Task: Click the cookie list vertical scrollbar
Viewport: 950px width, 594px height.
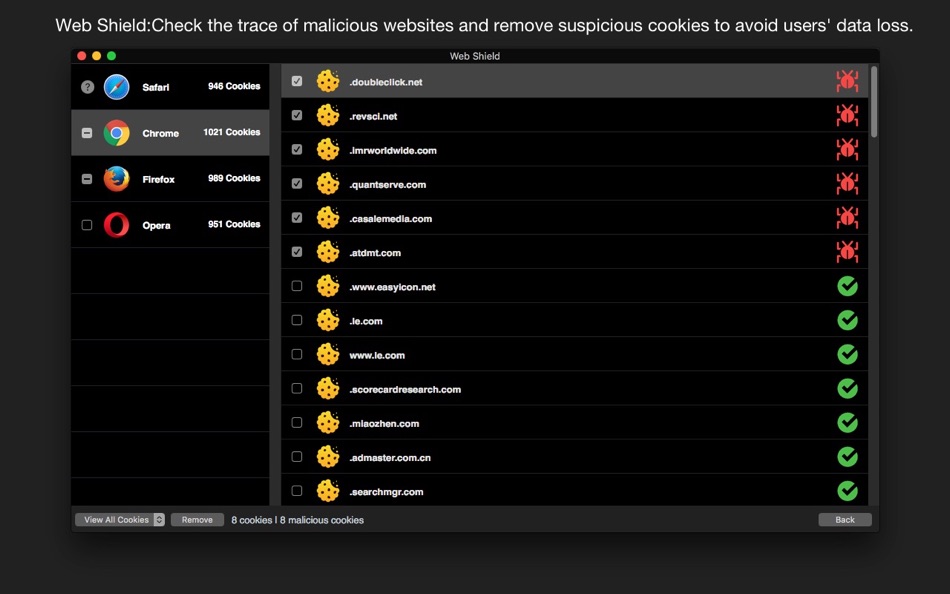Action: (x=874, y=102)
